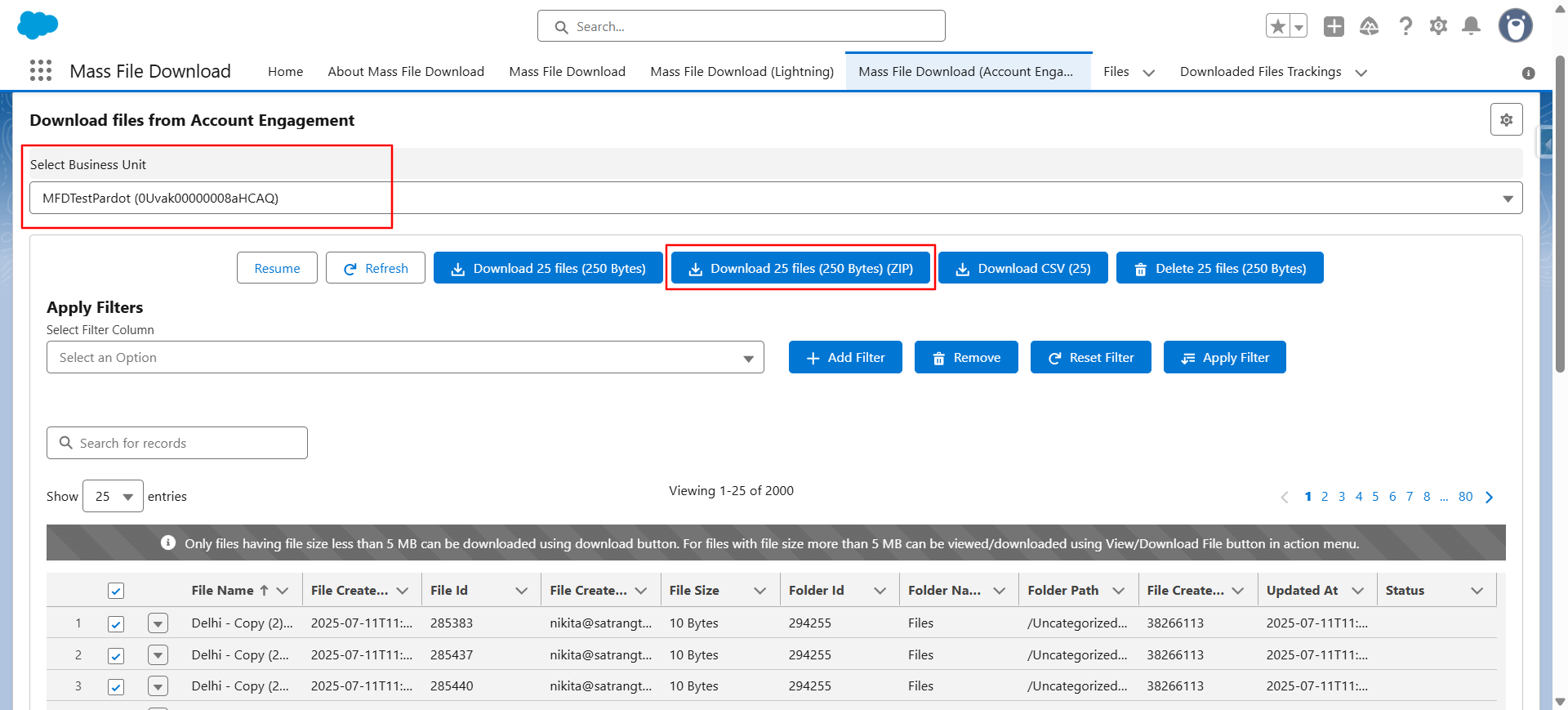Open the user profile avatar

(1516, 25)
